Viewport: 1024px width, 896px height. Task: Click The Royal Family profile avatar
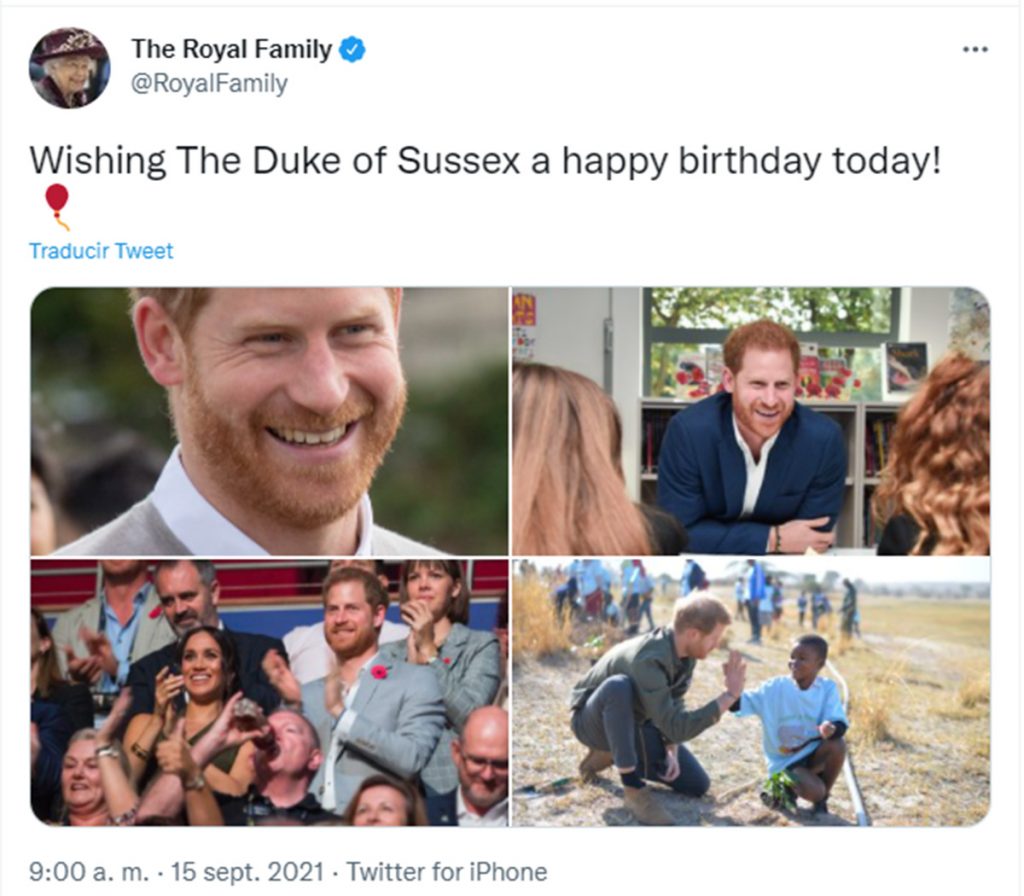point(69,67)
